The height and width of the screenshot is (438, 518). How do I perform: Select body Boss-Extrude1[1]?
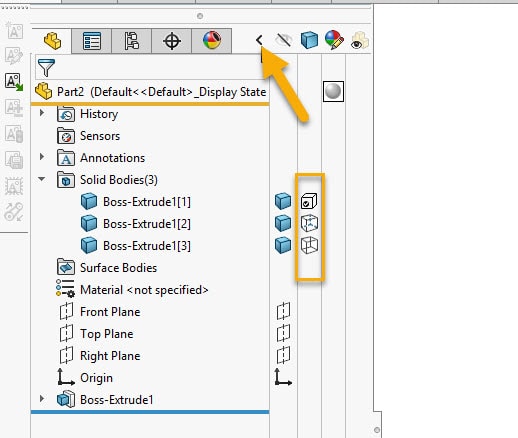(147, 202)
